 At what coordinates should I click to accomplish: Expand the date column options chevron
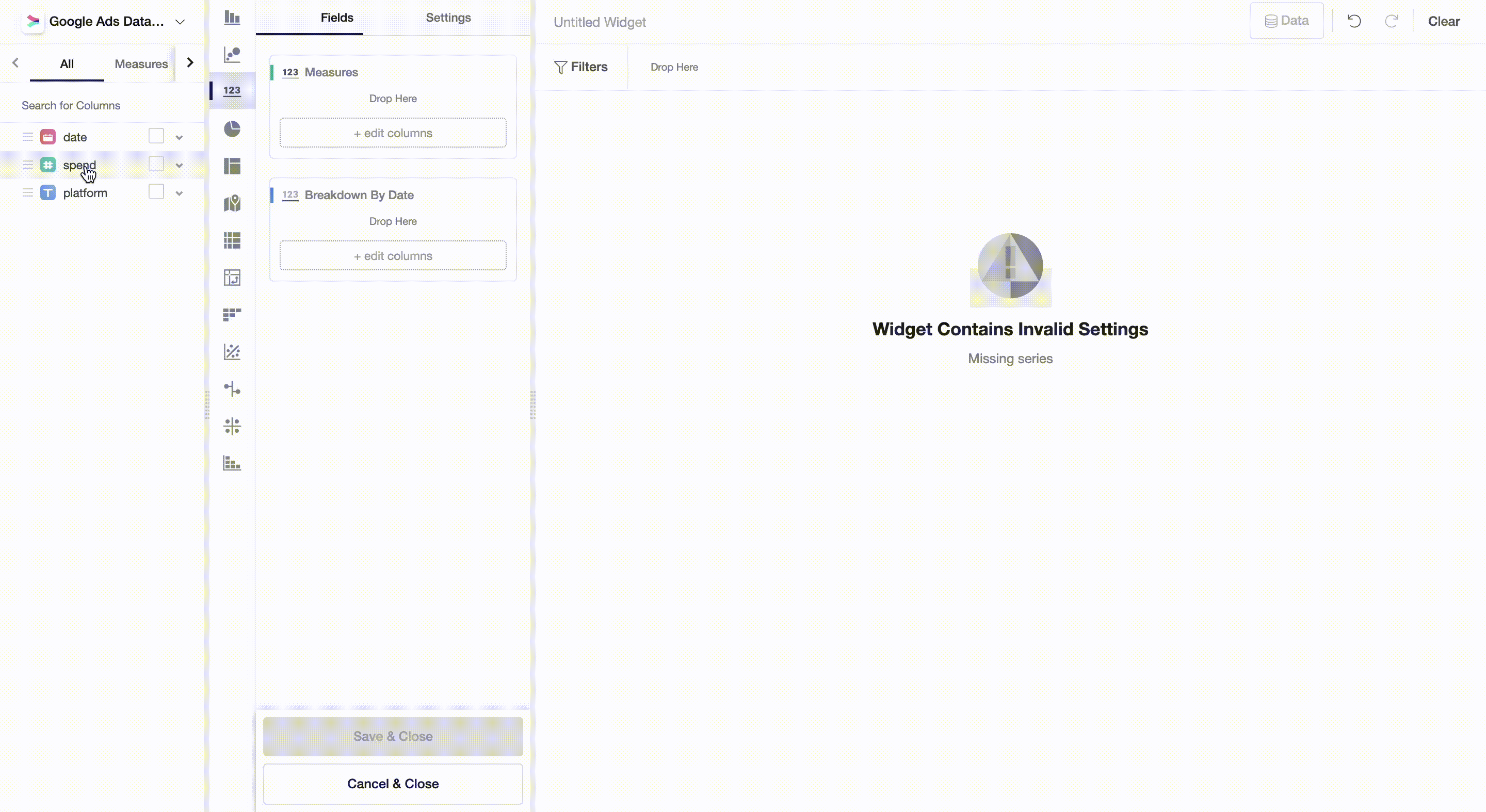point(180,137)
